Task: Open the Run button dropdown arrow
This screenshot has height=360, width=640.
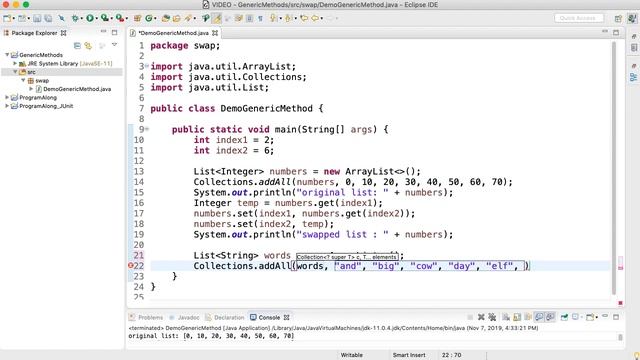Action: point(96,19)
